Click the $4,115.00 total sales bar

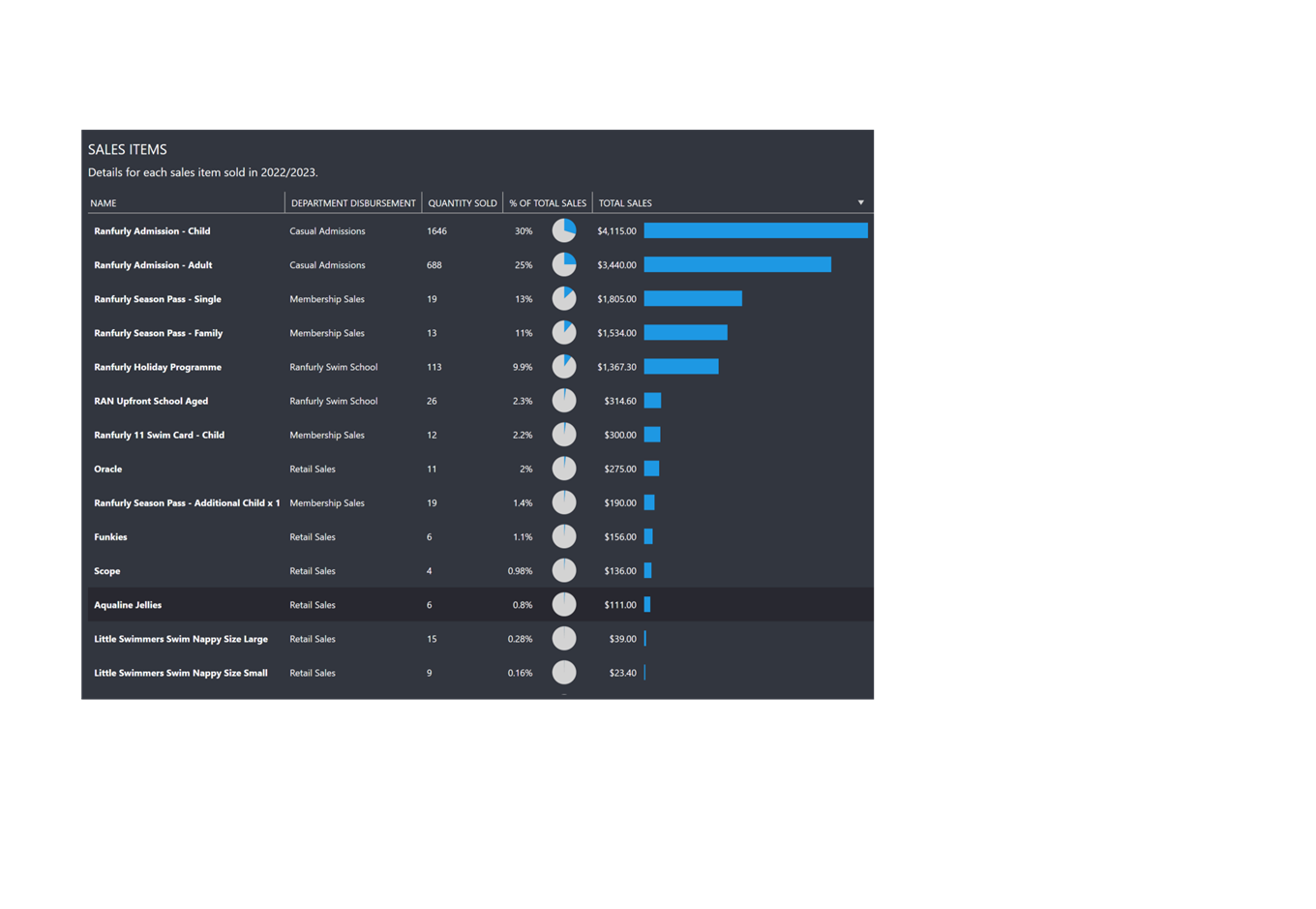(x=756, y=230)
